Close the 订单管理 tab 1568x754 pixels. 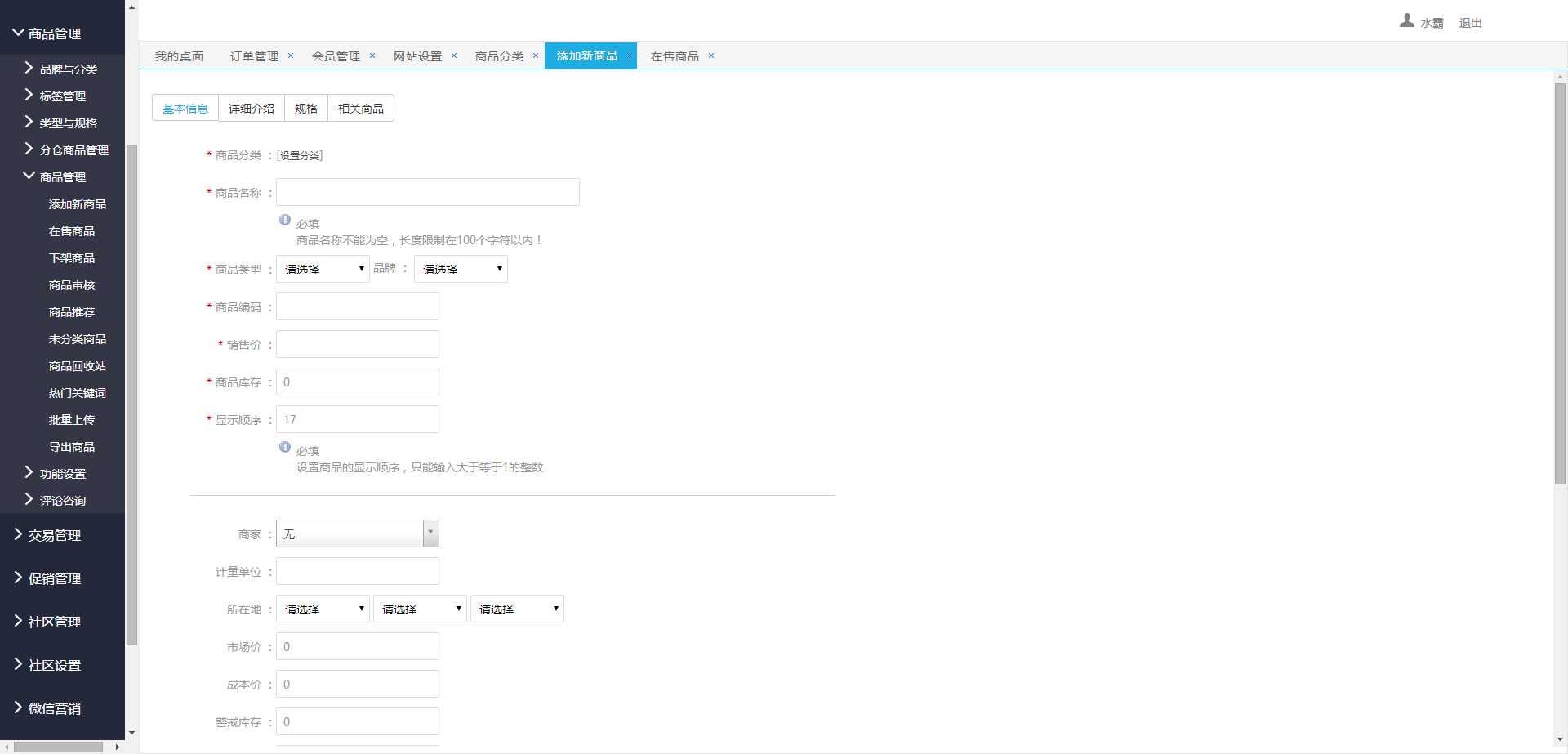pyautogui.click(x=291, y=56)
